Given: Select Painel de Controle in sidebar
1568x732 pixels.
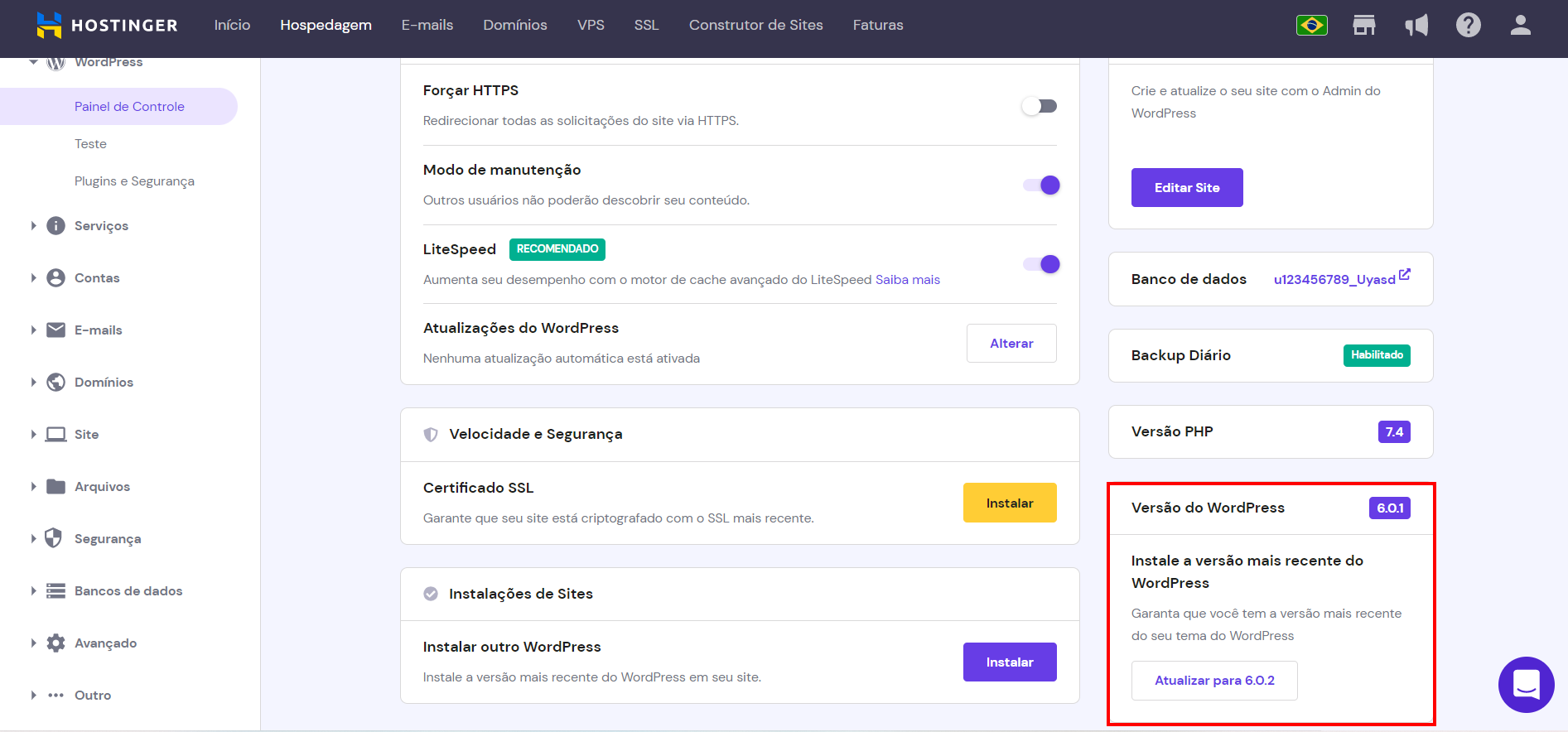Looking at the screenshot, I should (118, 107).
